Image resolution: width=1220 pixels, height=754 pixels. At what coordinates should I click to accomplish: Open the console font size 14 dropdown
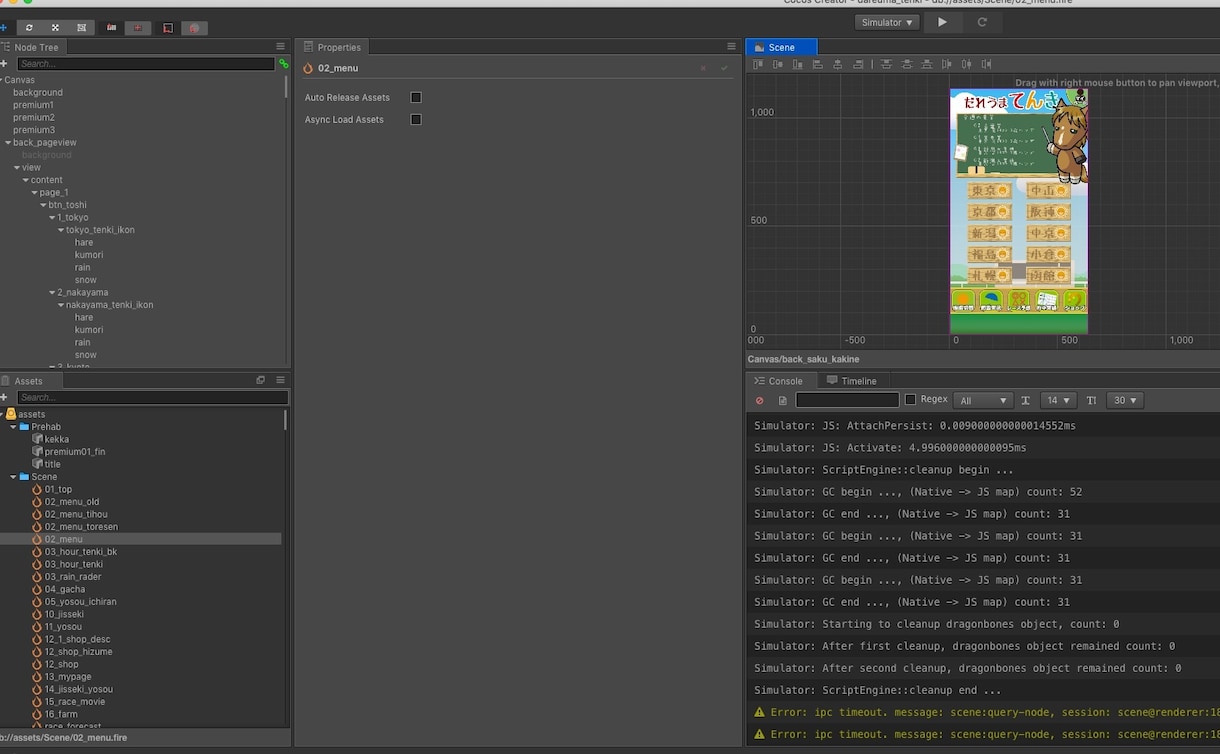coord(1058,400)
